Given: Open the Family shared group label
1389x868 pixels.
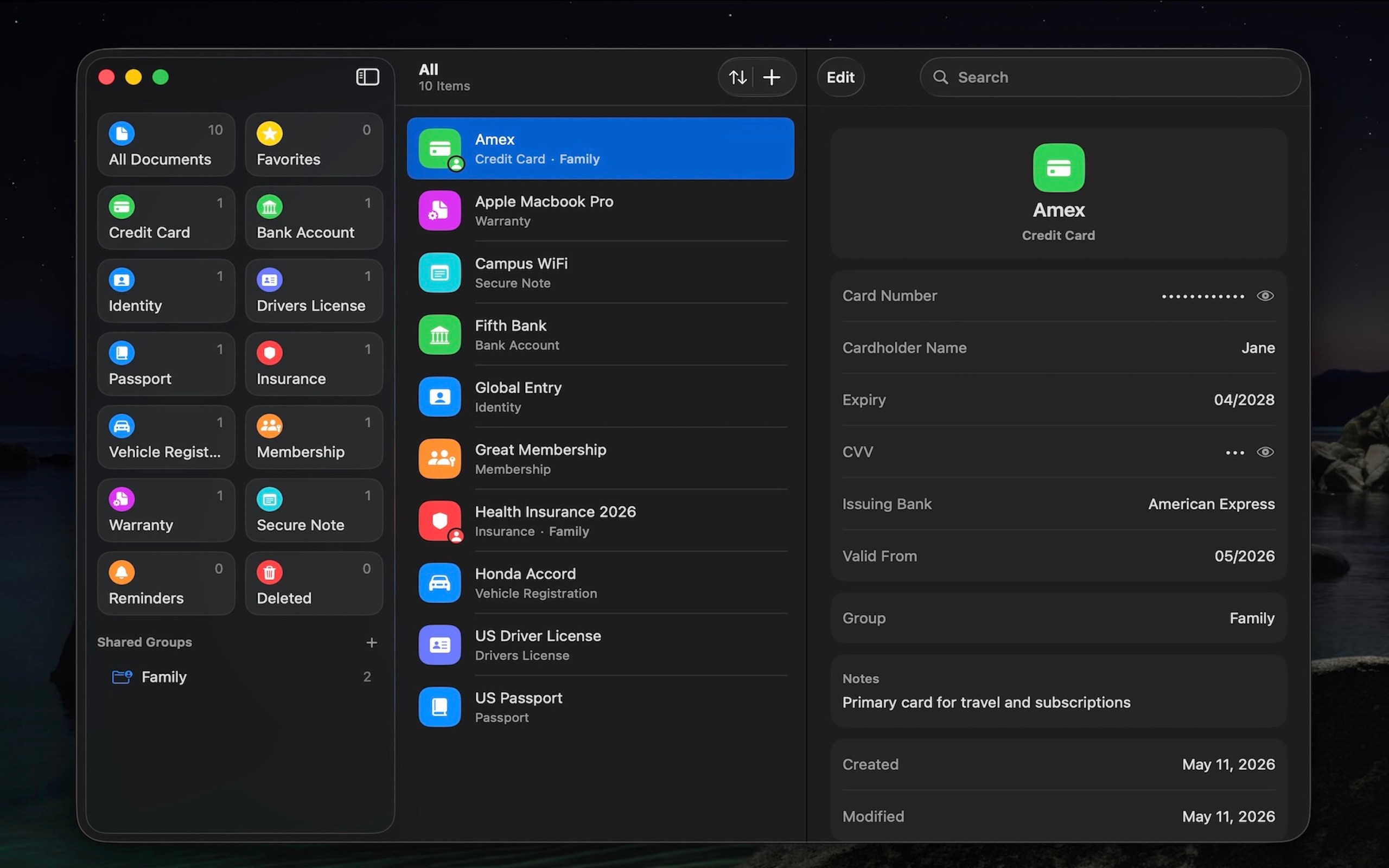Looking at the screenshot, I should (x=164, y=678).
